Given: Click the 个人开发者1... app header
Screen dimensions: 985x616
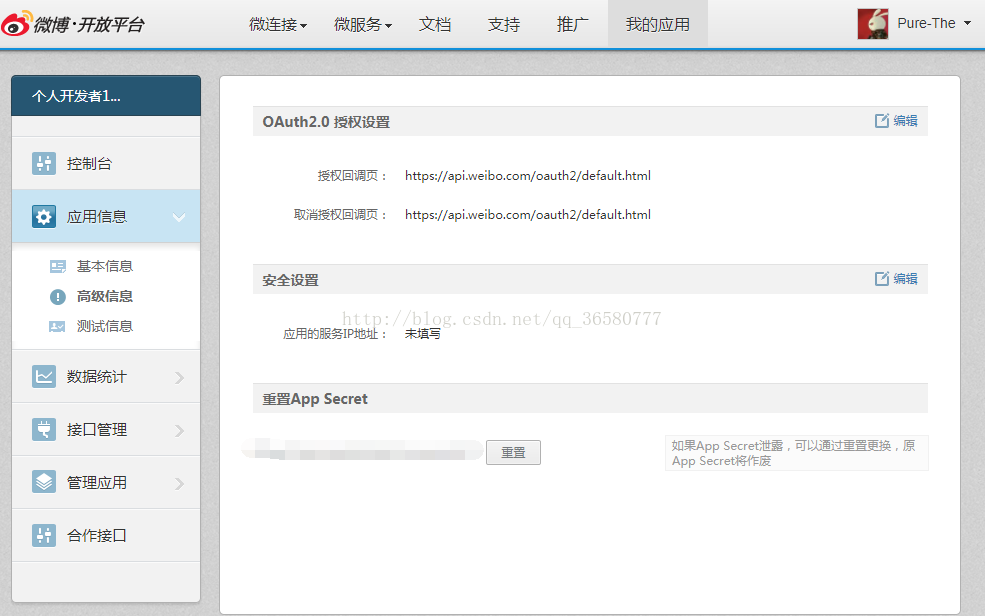Looking at the screenshot, I should [106, 95].
